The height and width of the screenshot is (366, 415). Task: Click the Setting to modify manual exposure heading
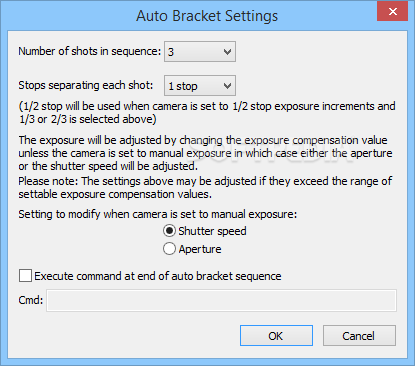tap(158, 214)
